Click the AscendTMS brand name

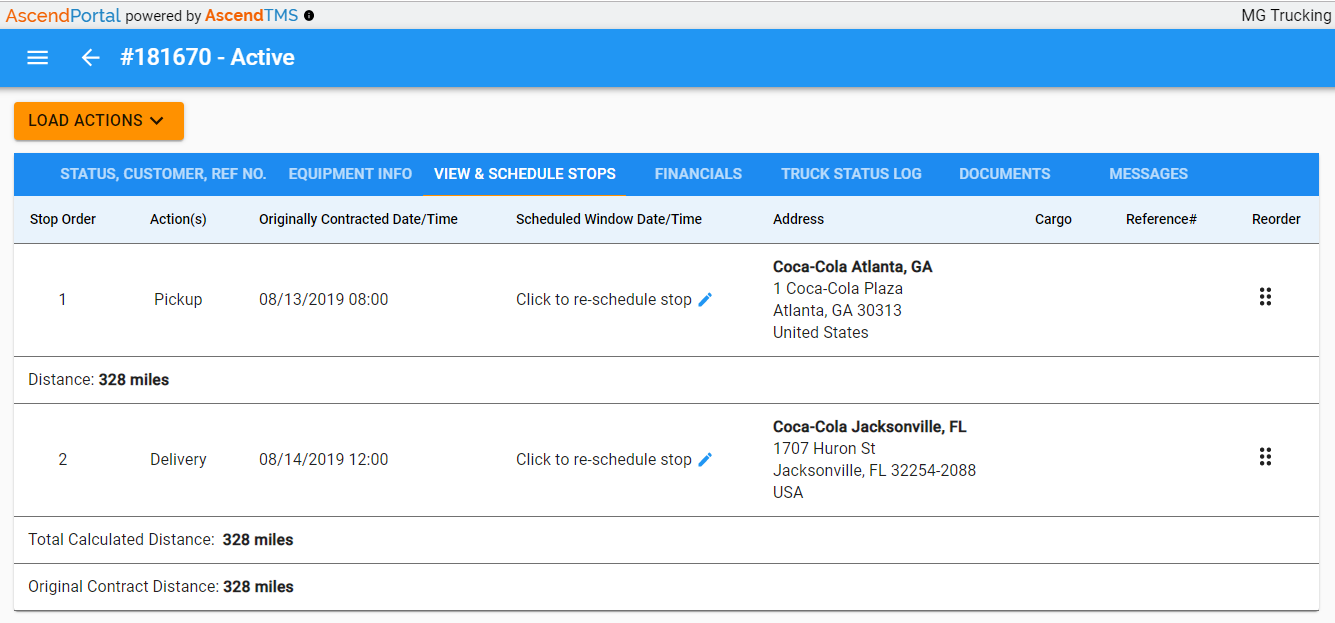click(x=251, y=16)
